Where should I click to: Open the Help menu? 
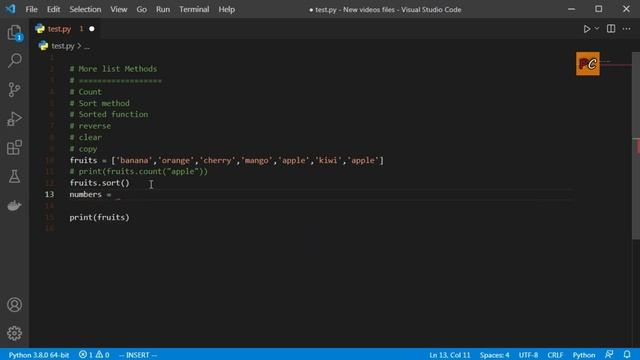coord(226,9)
